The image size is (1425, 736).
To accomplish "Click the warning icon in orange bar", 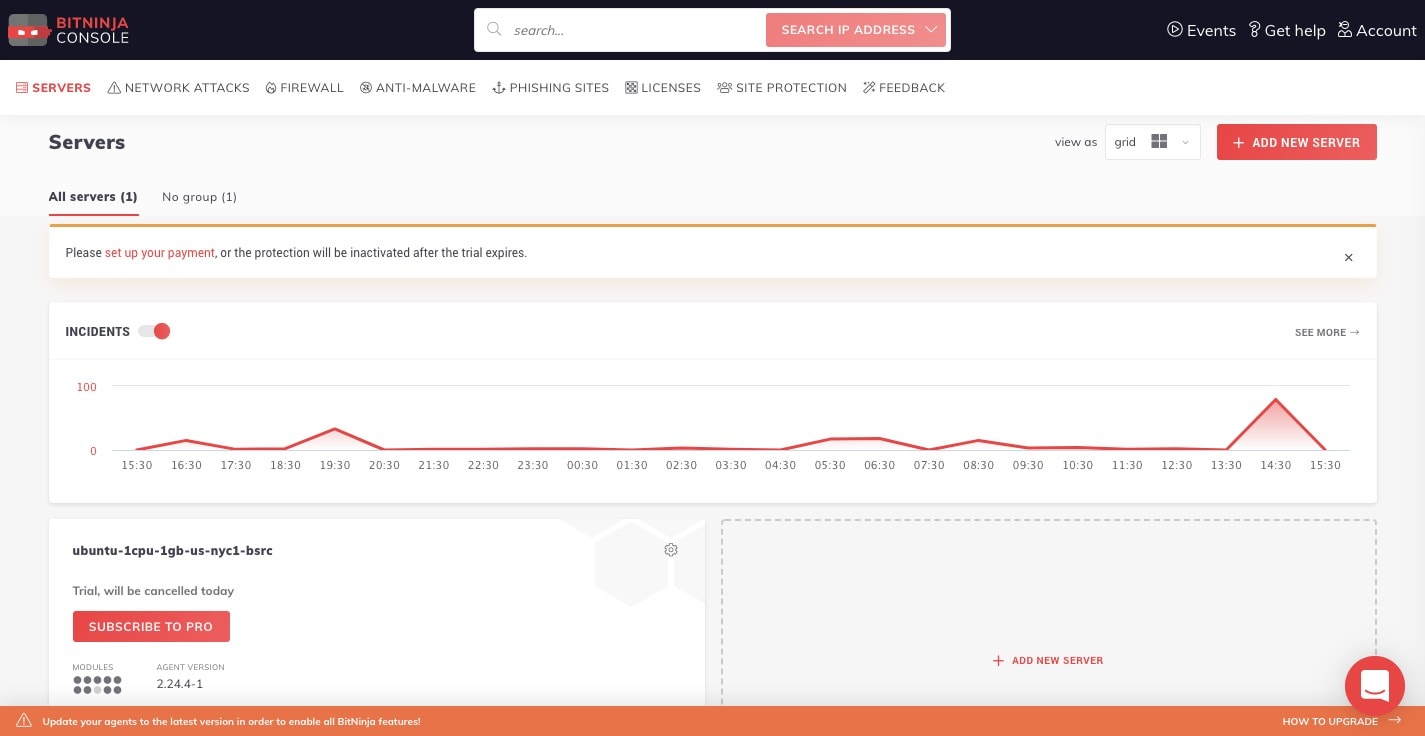I will pyautogui.click(x=23, y=721).
